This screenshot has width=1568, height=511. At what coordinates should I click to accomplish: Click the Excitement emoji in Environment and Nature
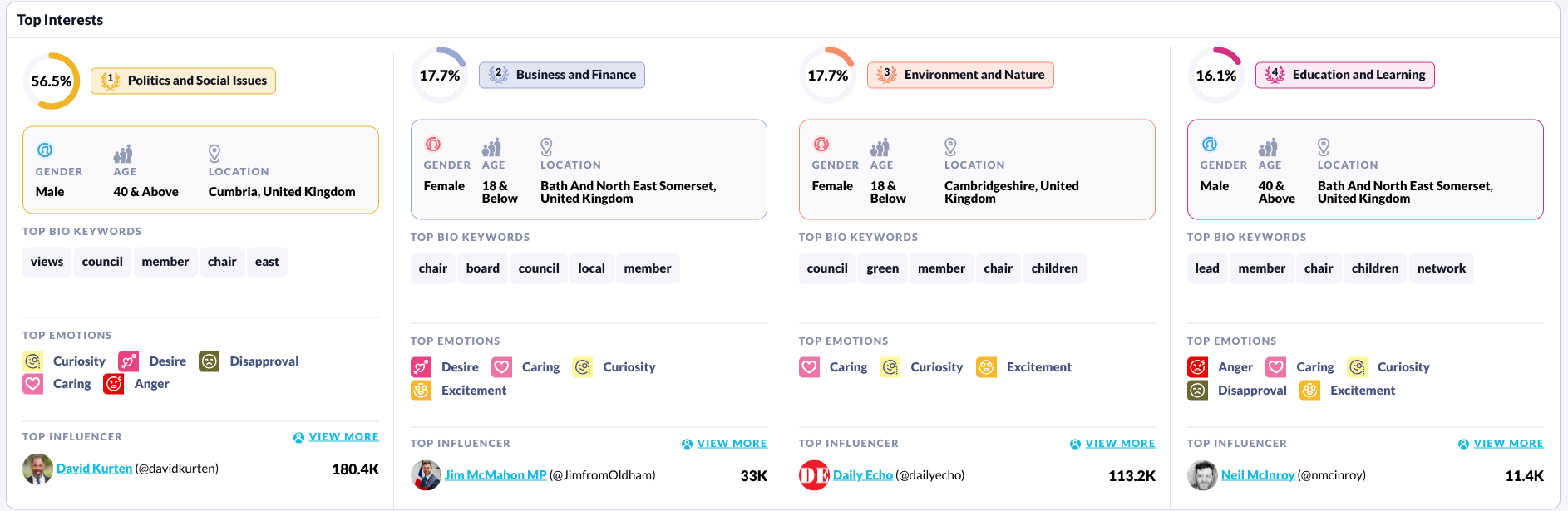tap(986, 367)
